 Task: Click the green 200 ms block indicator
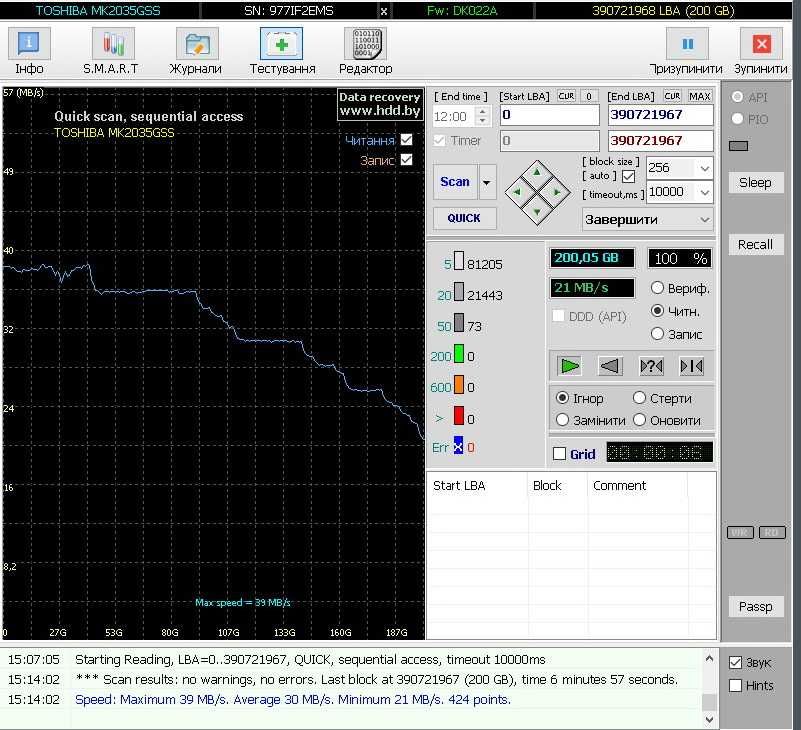tap(459, 354)
